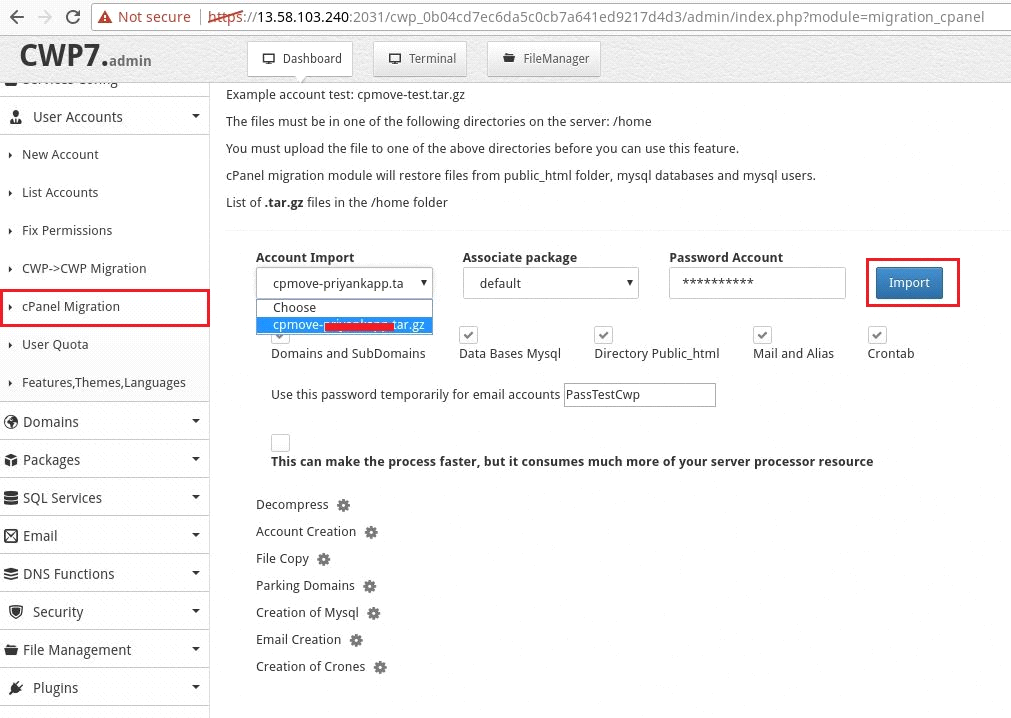Open the Decompress settings gear
Image resolution: width=1011 pixels, height=718 pixels.
pyautogui.click(x=342, y=505)
